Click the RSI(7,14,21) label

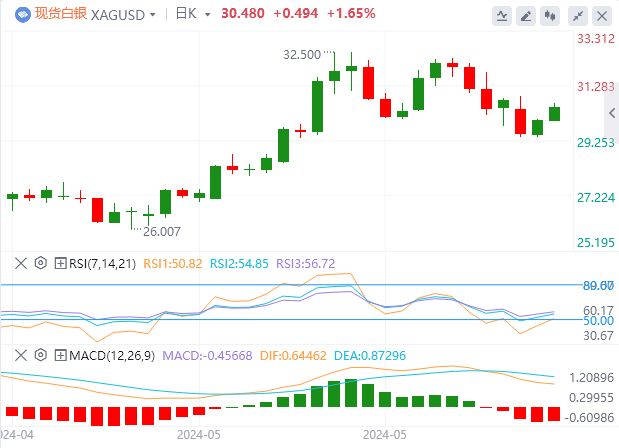tap(102, 264)
